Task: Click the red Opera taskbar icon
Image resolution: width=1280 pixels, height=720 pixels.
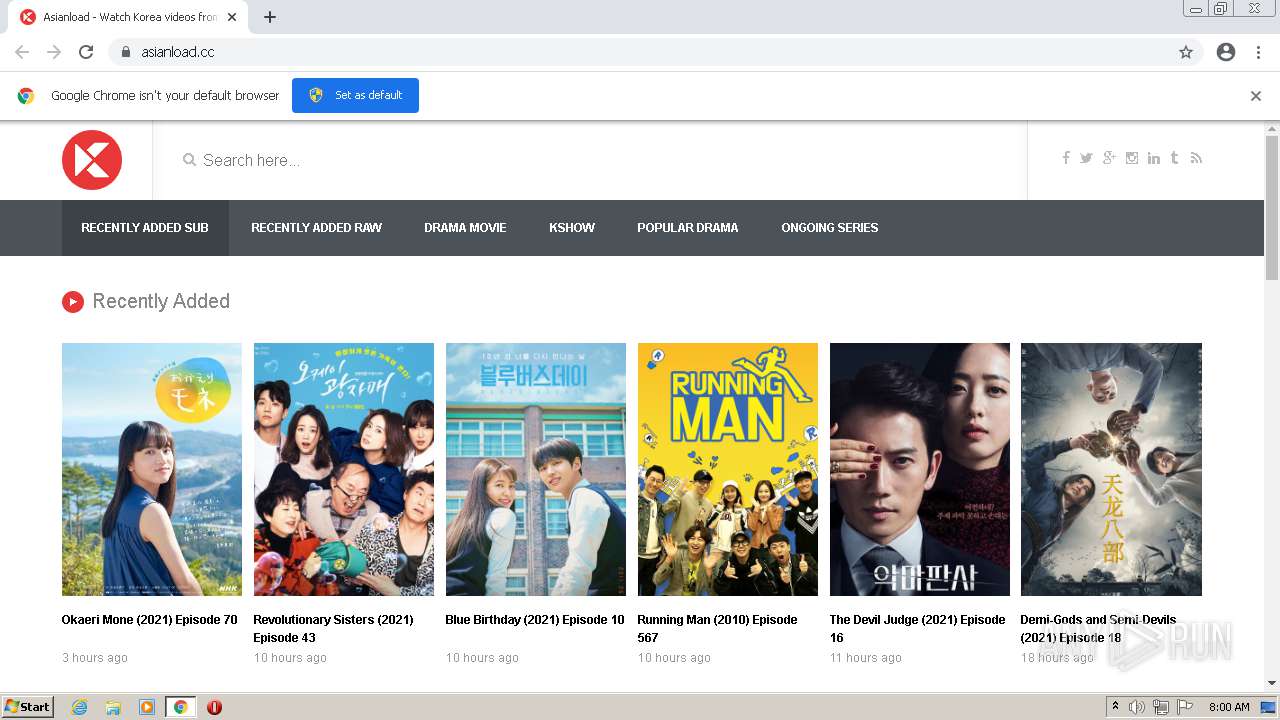Action: [x=214, y=707]
